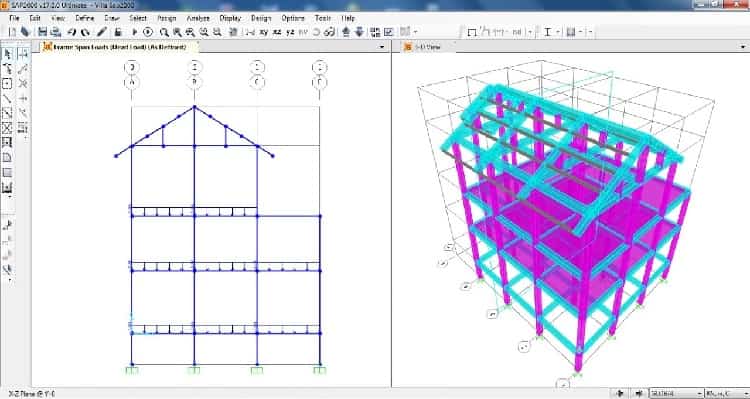Activate the 3-D View tab
750x399 pixels.
(x=422, y=47)
